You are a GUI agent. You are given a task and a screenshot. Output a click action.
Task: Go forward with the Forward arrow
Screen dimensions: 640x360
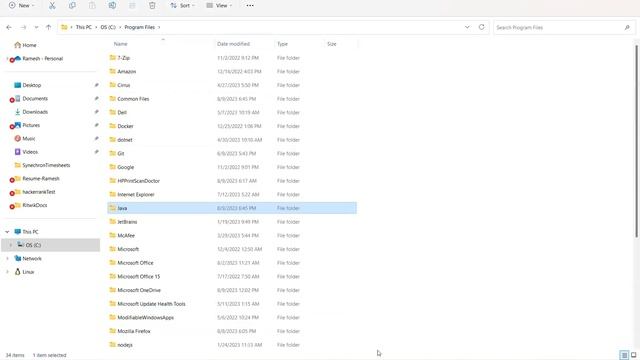(23, 27)
